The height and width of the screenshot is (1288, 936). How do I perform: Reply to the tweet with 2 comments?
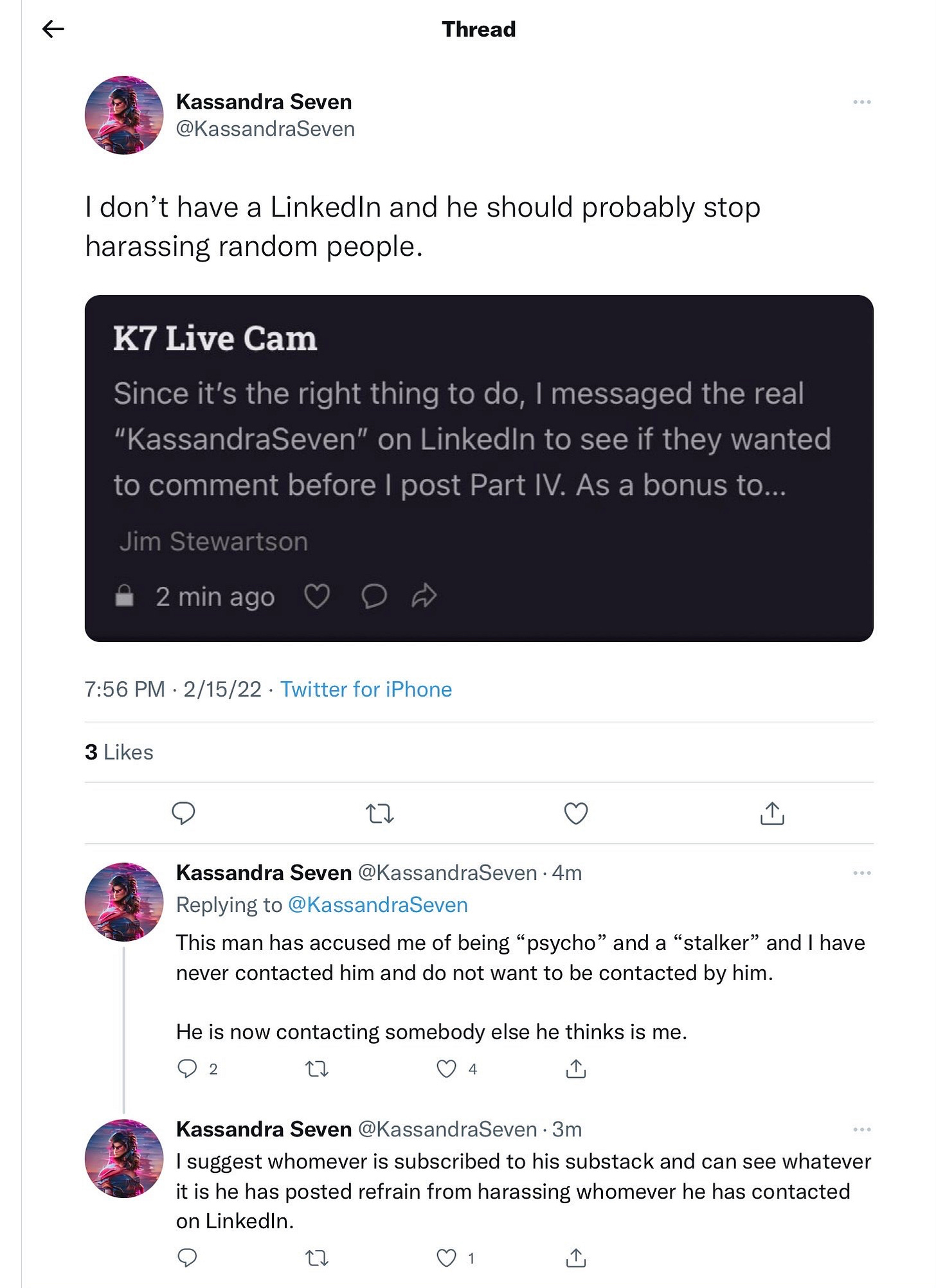(x=187, y=1069)
